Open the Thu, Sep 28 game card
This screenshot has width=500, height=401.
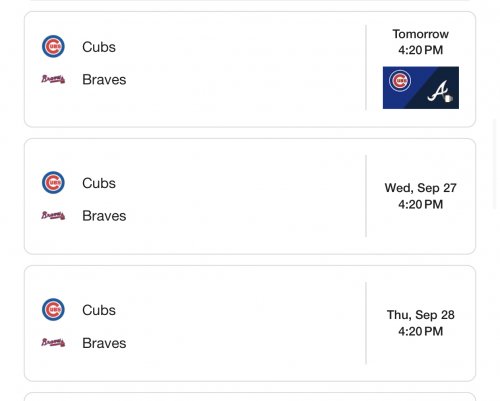coord(250,323)
